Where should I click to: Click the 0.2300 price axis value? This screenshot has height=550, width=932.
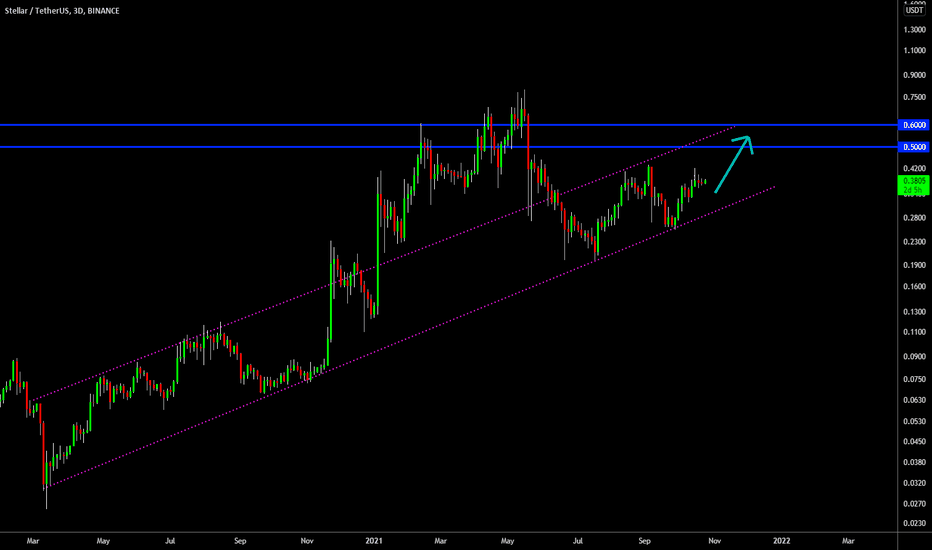(914, 242)
